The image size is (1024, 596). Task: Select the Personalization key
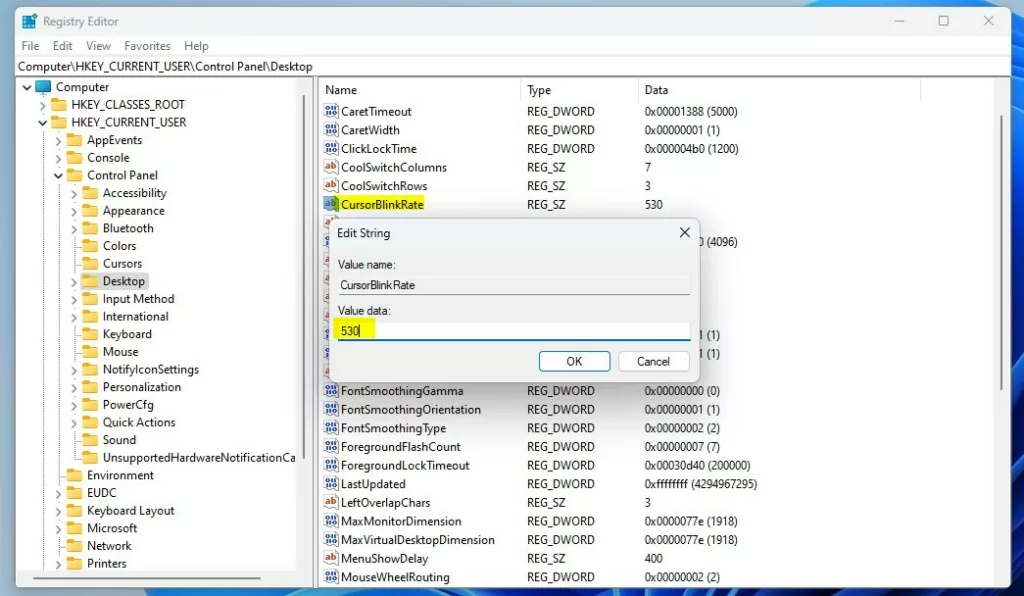(142, 386)
